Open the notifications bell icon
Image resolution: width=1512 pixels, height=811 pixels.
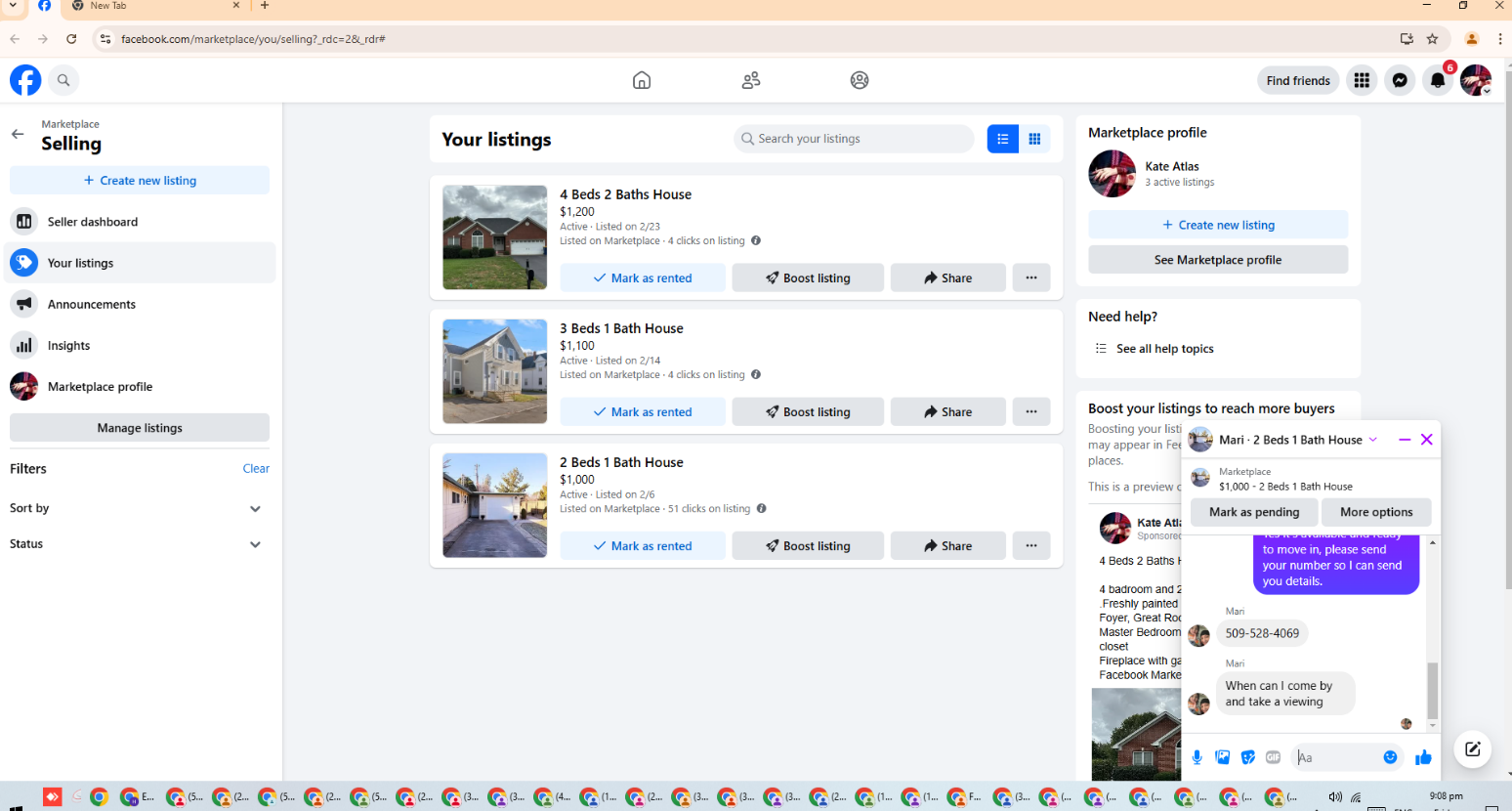click(1438, 80)
